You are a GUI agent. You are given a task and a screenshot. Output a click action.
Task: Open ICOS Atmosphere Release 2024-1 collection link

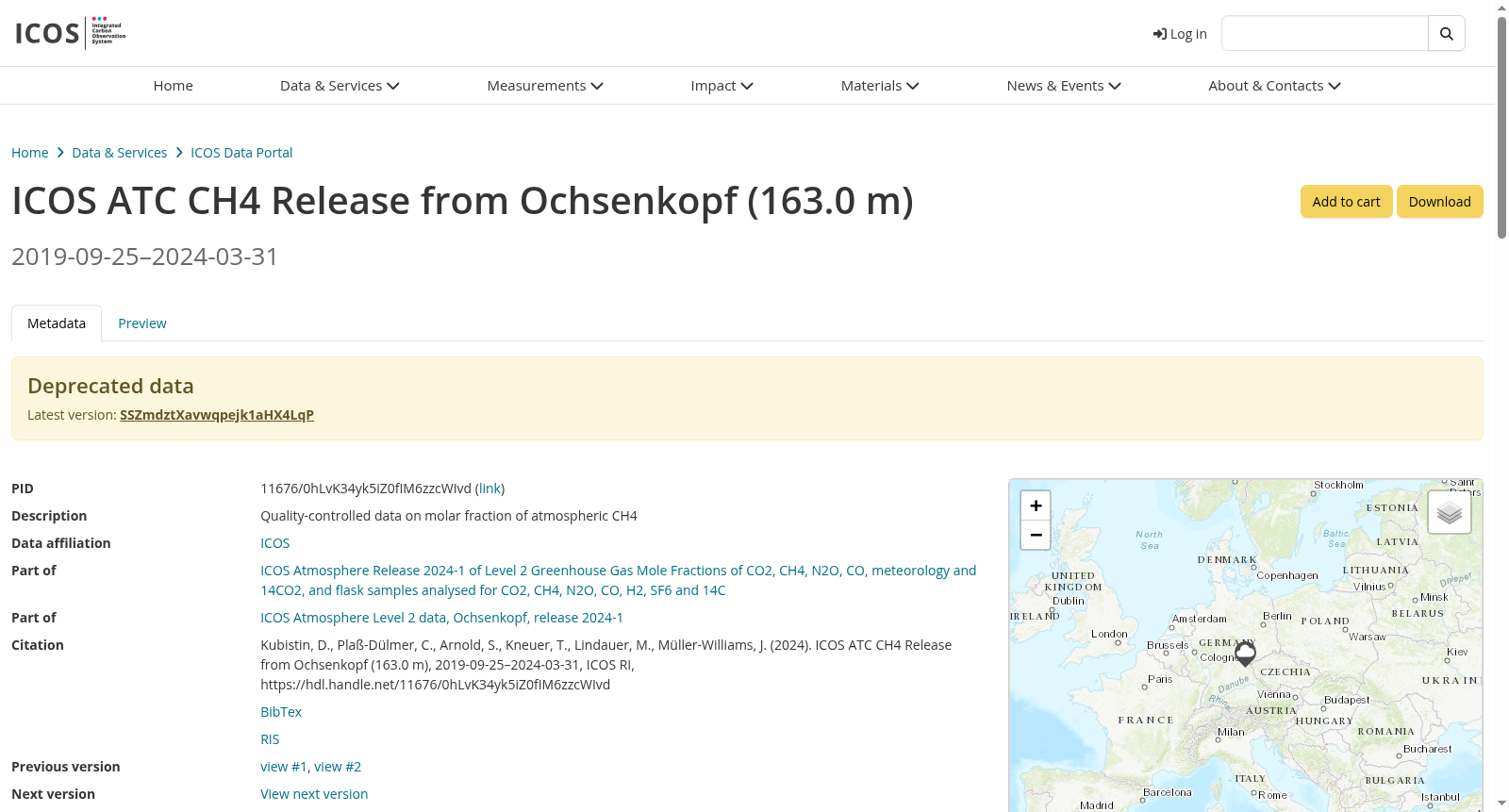[619, 580]
